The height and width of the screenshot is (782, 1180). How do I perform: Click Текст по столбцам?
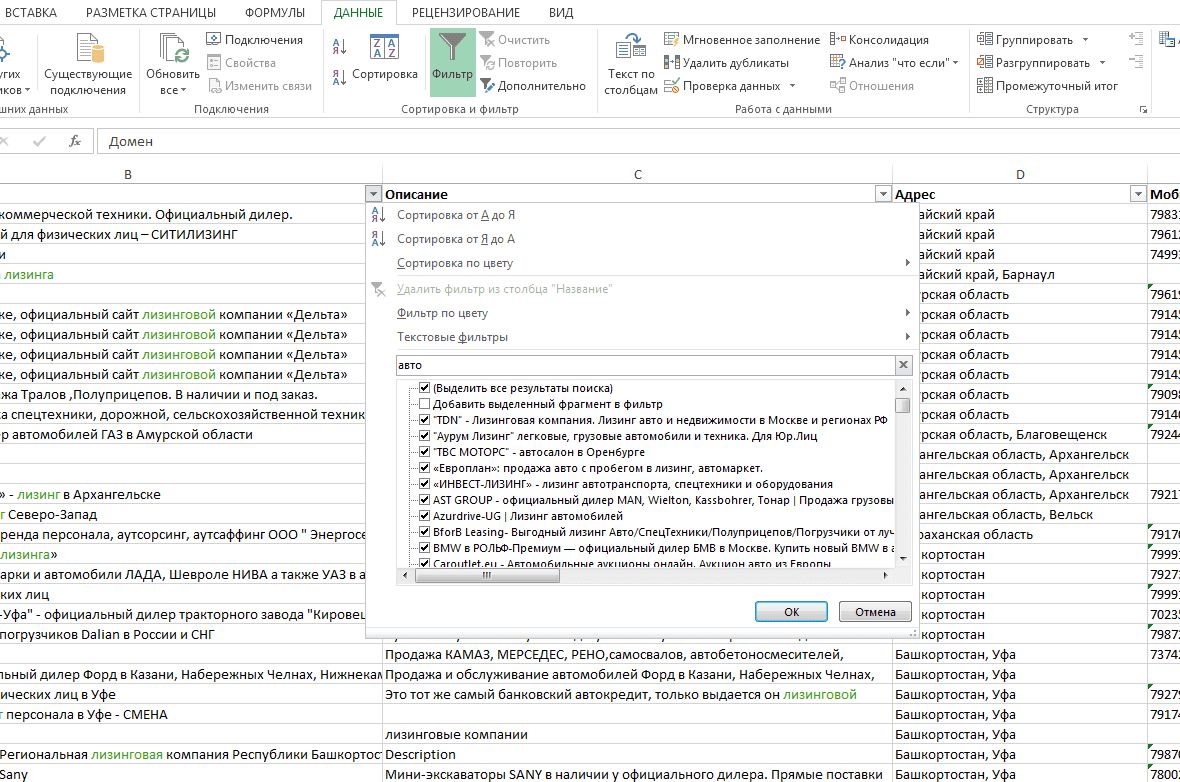pyautogui.click(x=631, y=65)
